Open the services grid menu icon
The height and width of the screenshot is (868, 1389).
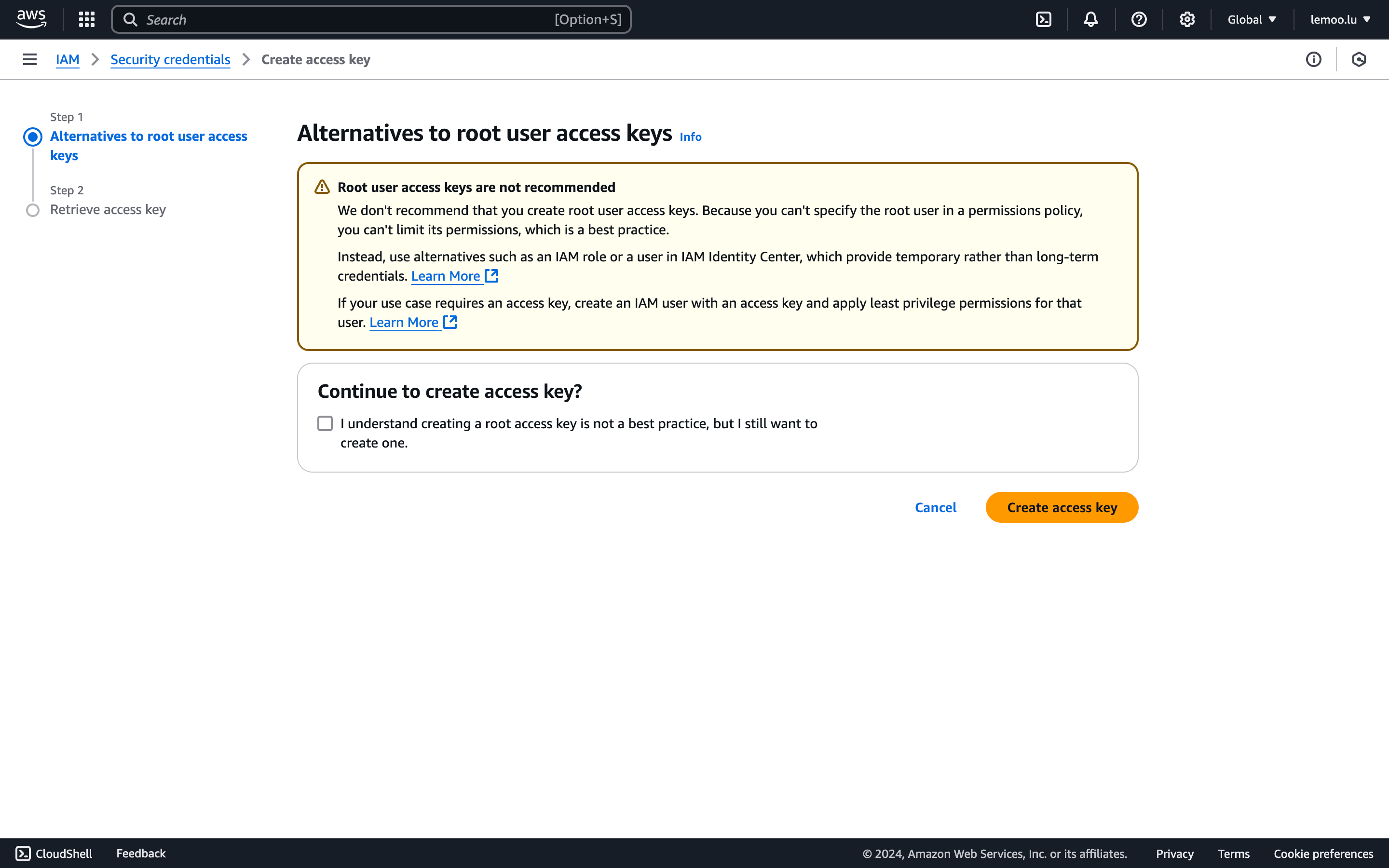pyautogui.click(x=87, y=19)
